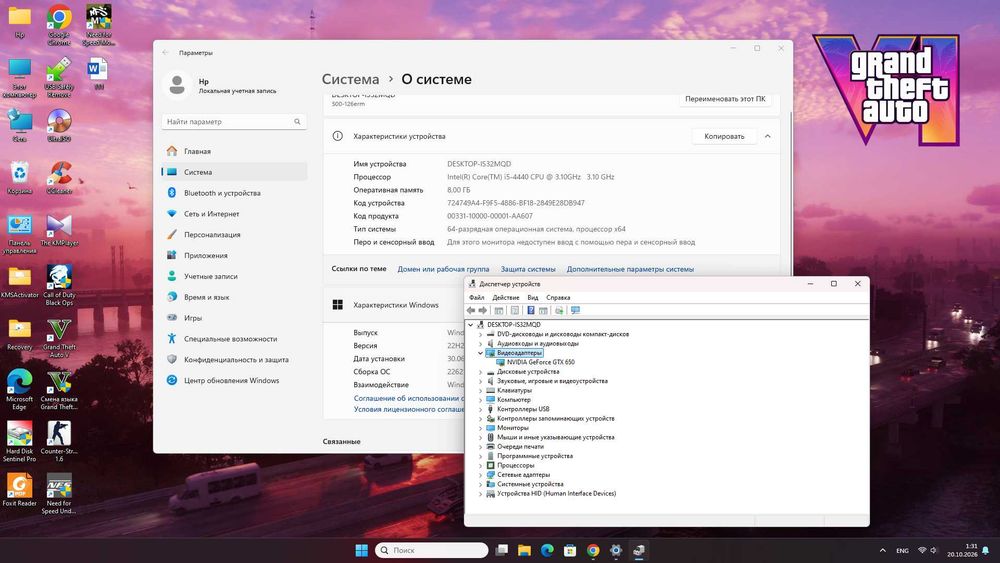Click Counter-Strike 1.6 desktop icon

[x=59, y=441]
